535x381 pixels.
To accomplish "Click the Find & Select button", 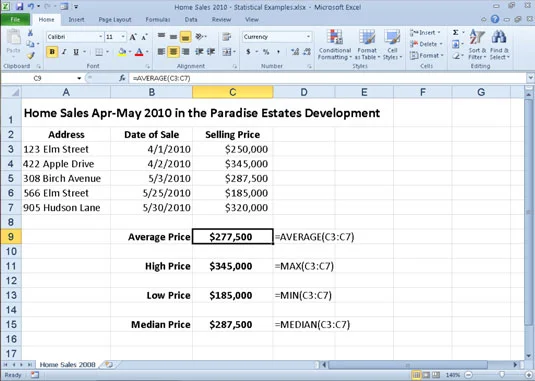I will coord(499,45).
